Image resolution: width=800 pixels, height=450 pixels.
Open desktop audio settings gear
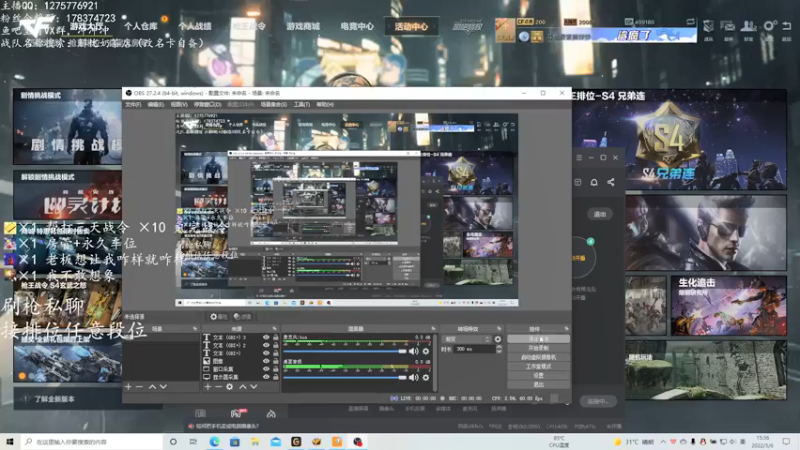(426, 378)
